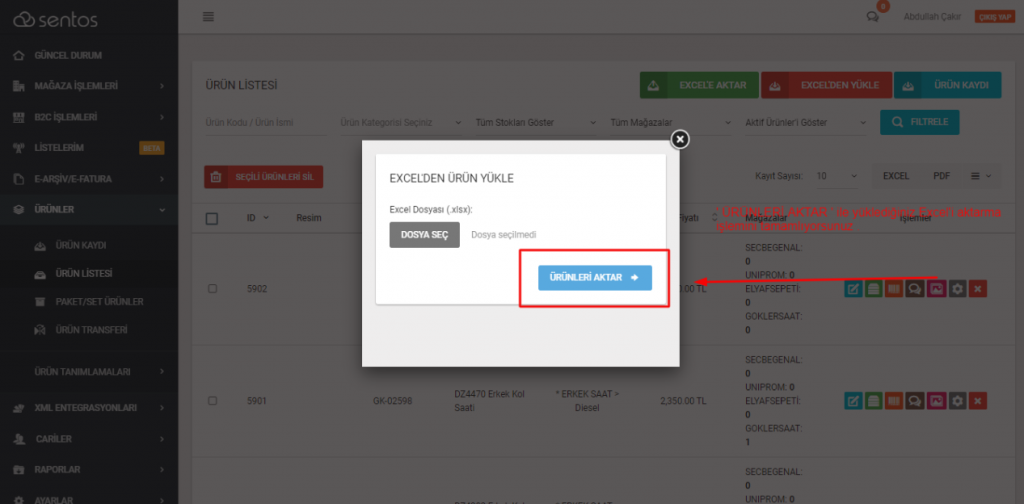Expand the Mağaza İşlemleri sidebar menu
This screenshot has width=1024, height=504.
coord(89,86)
